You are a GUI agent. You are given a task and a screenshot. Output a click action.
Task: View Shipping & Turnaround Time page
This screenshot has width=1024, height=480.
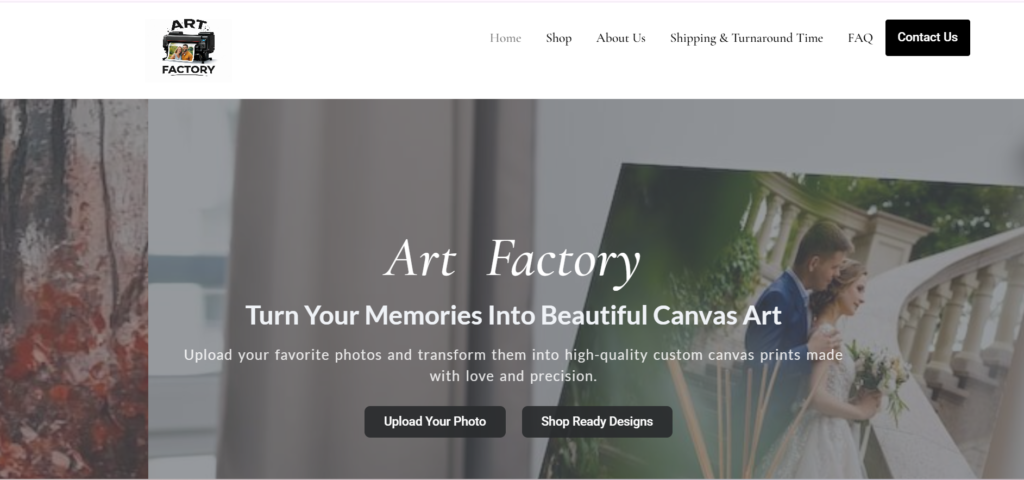[x=746, y=38]
